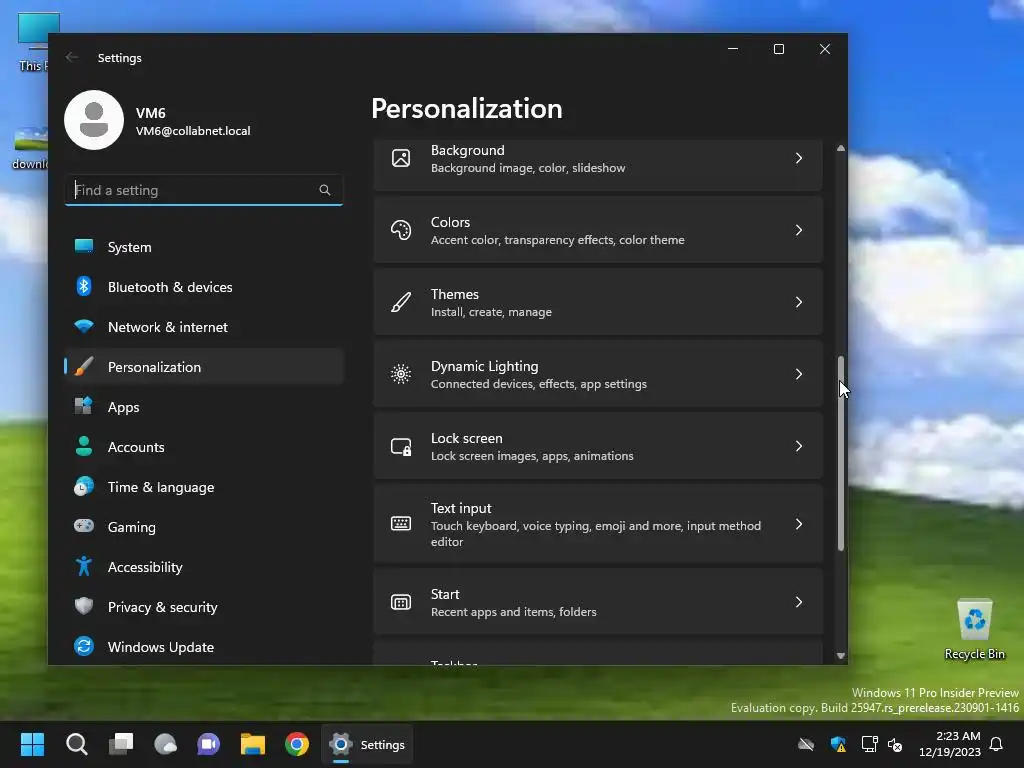Click the Colors palette icon
The height and width of the screenshot is (768, 1024).
pos(401,230)
